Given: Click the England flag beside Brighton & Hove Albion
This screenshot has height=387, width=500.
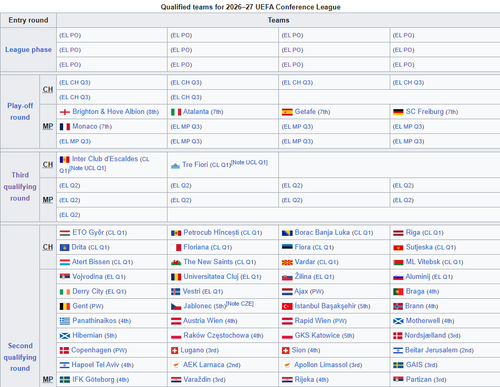Looking at the screenshot, I should click(65, 112).
